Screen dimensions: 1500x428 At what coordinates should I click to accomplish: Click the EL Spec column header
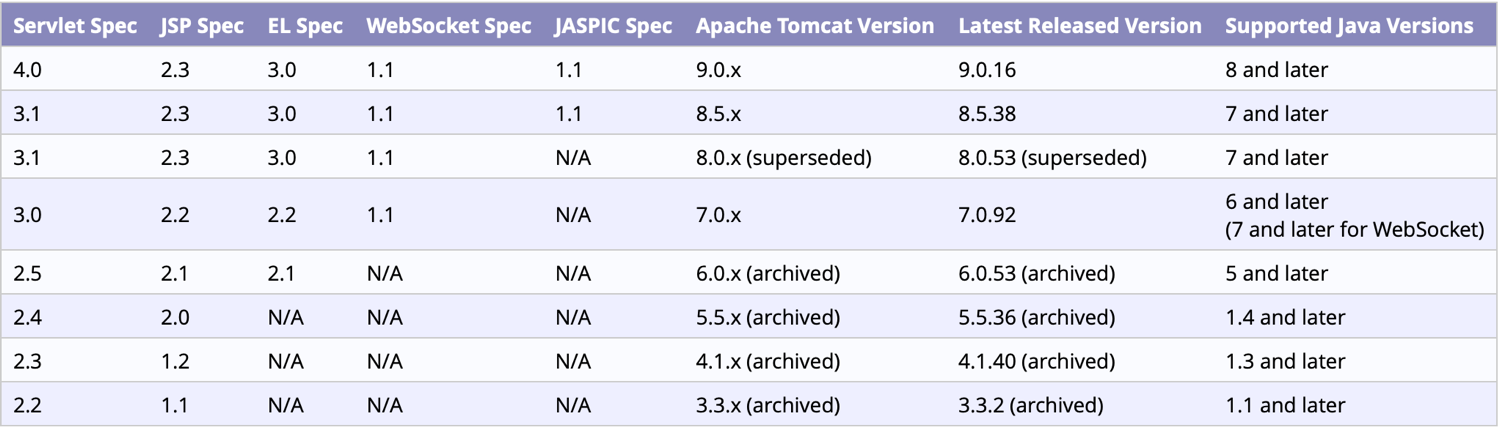pyautogui.click(x=305, y=26)
